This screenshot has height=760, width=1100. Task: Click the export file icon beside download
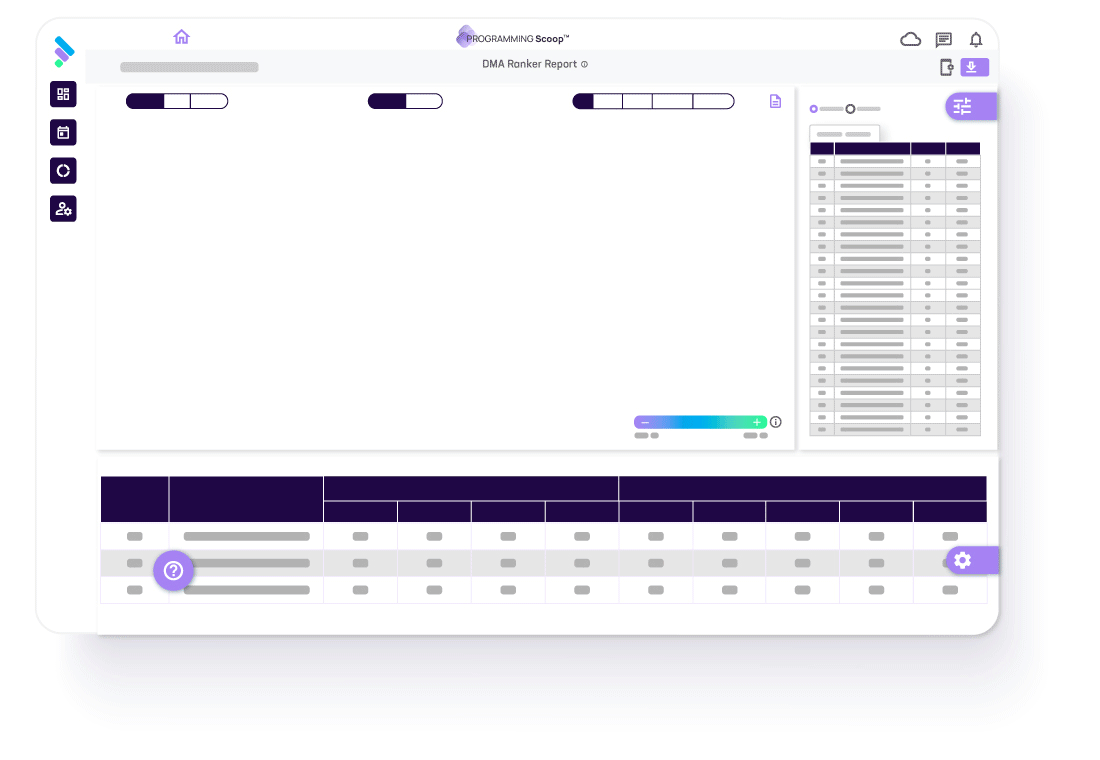[x=946, y=67]
